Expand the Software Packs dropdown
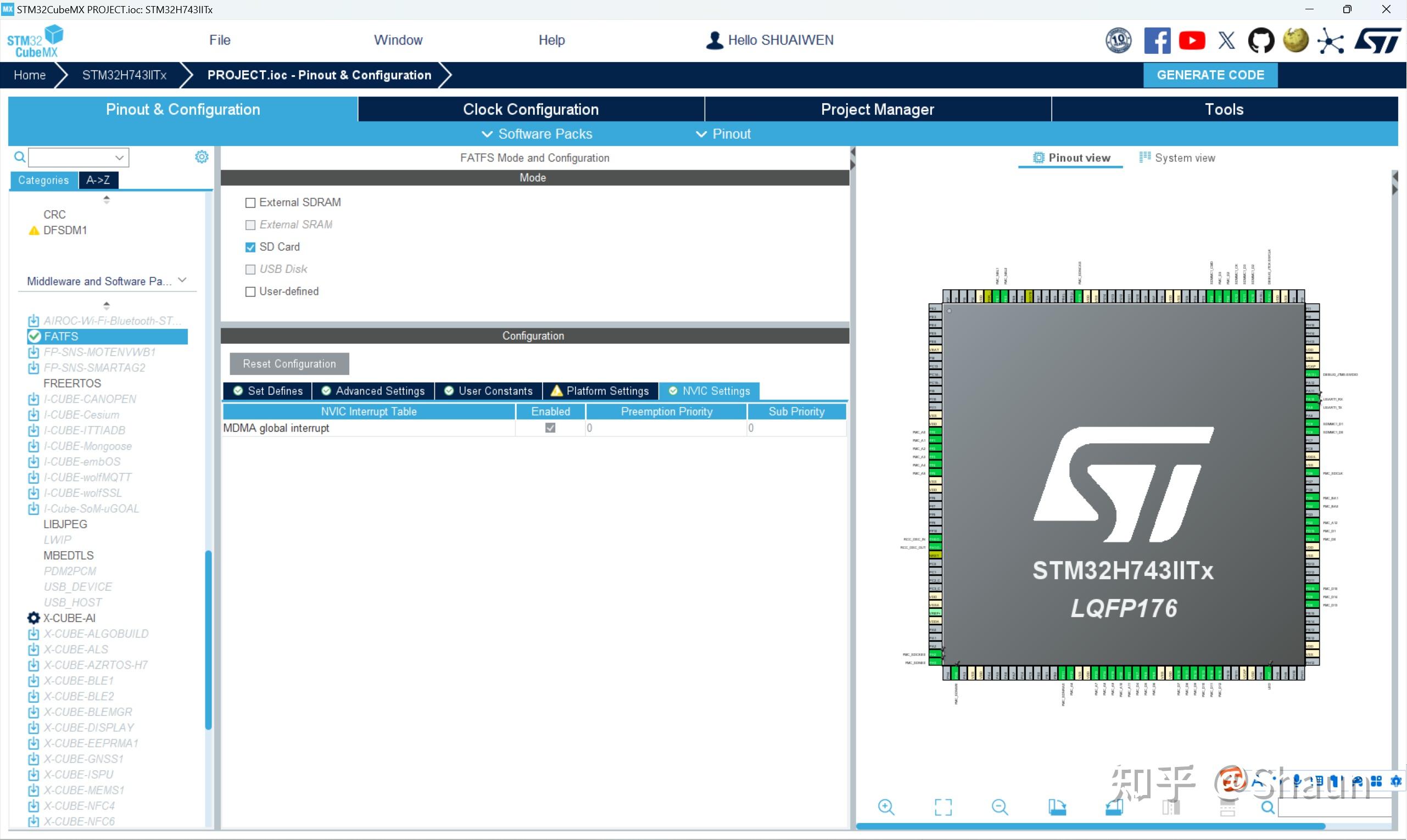This screenshot has height=840, width=1407. click(x=537, y=134)
